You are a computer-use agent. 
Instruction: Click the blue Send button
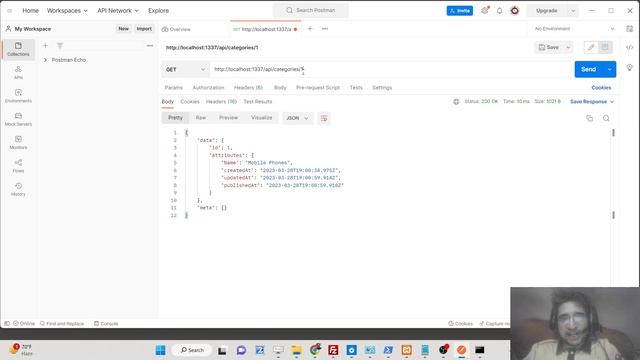click(x=589, y=69)
